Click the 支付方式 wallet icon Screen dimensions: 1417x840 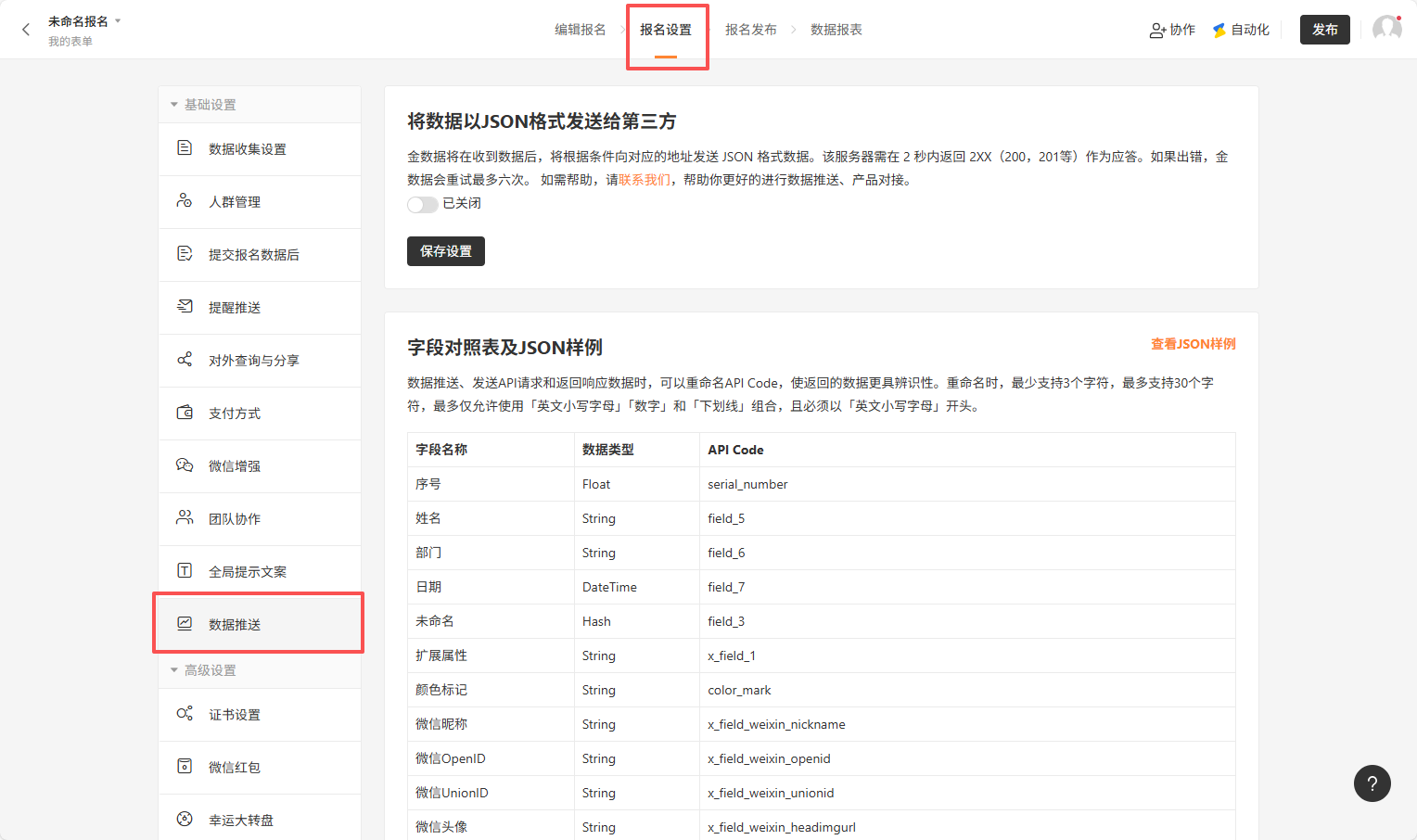(185, 413)
